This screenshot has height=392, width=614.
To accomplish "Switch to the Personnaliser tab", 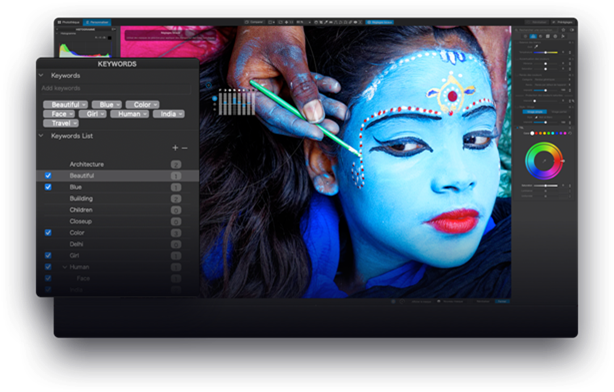I will pos(97,22).
